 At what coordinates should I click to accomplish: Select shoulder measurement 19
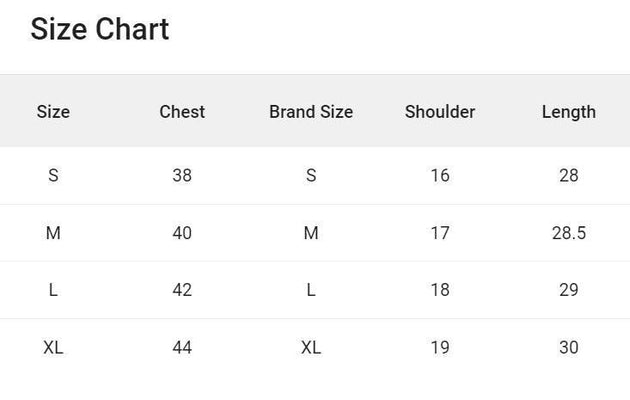click(440, 348)
